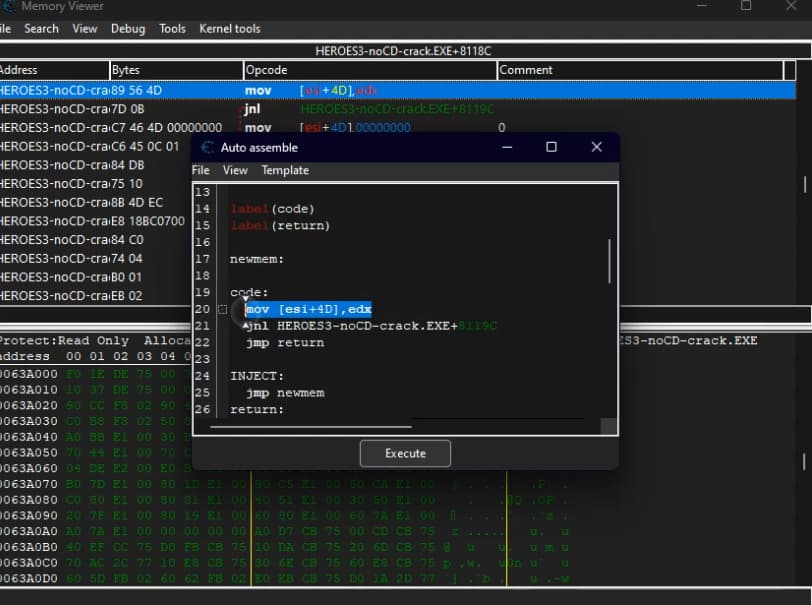
Task: Click the disassembler vertical scrollbar
Action: click(x=803, y=185)
